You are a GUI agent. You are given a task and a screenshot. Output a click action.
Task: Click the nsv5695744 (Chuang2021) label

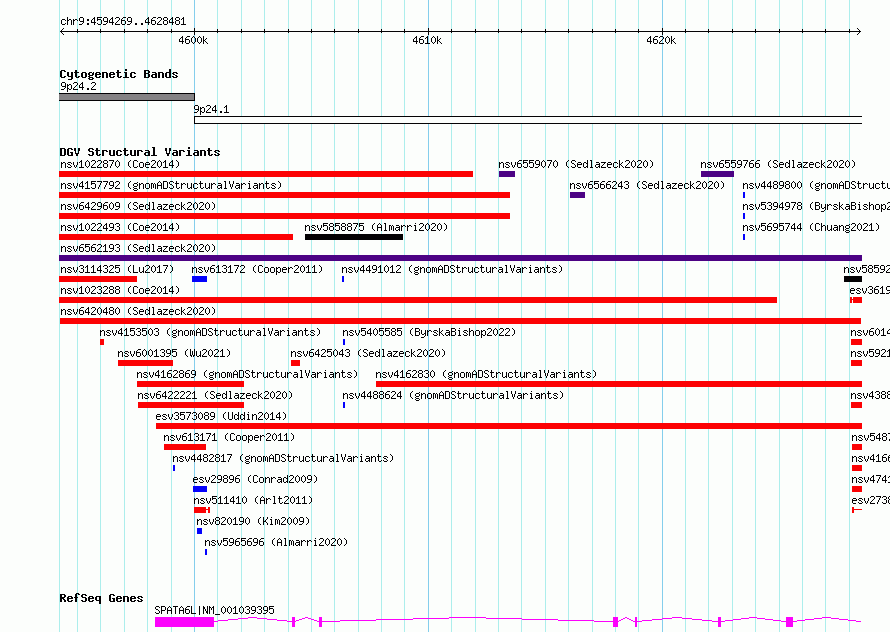click(x=811, y=227)
